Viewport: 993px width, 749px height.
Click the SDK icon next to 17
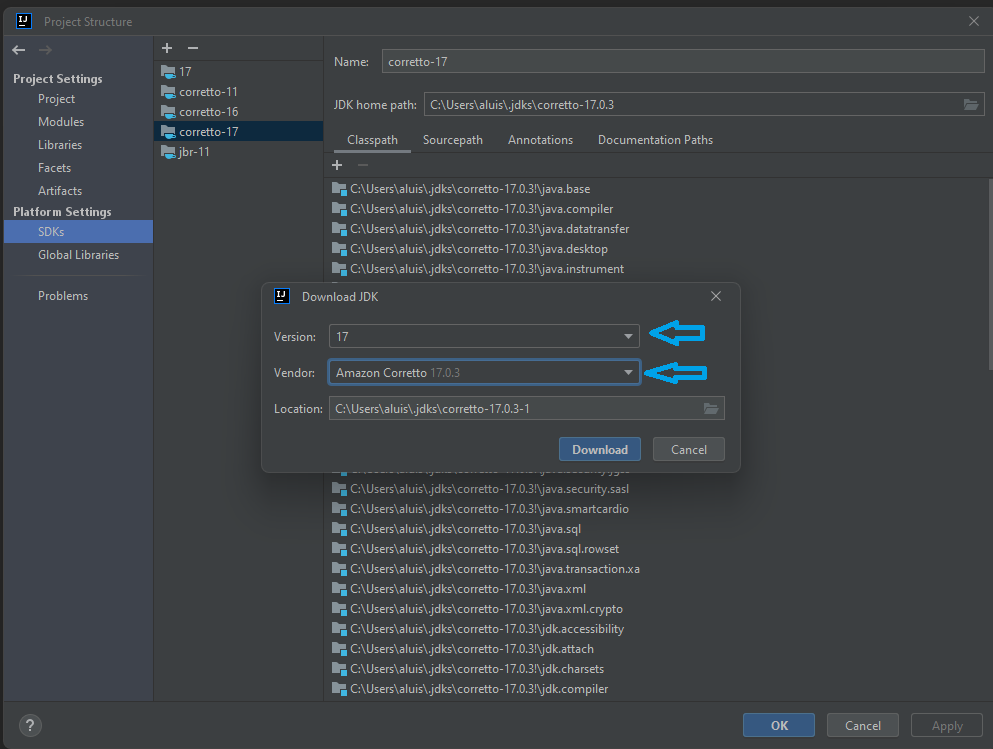[x=168, y=72]
